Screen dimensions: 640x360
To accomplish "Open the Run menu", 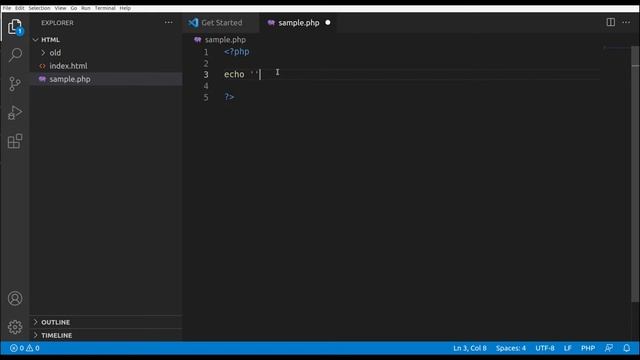I will (x=86, y=8).
